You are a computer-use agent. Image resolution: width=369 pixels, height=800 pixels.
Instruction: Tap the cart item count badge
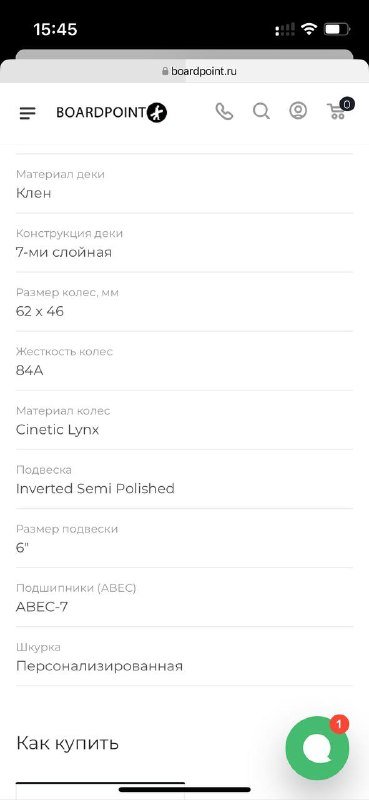click(x=347, y=105)
